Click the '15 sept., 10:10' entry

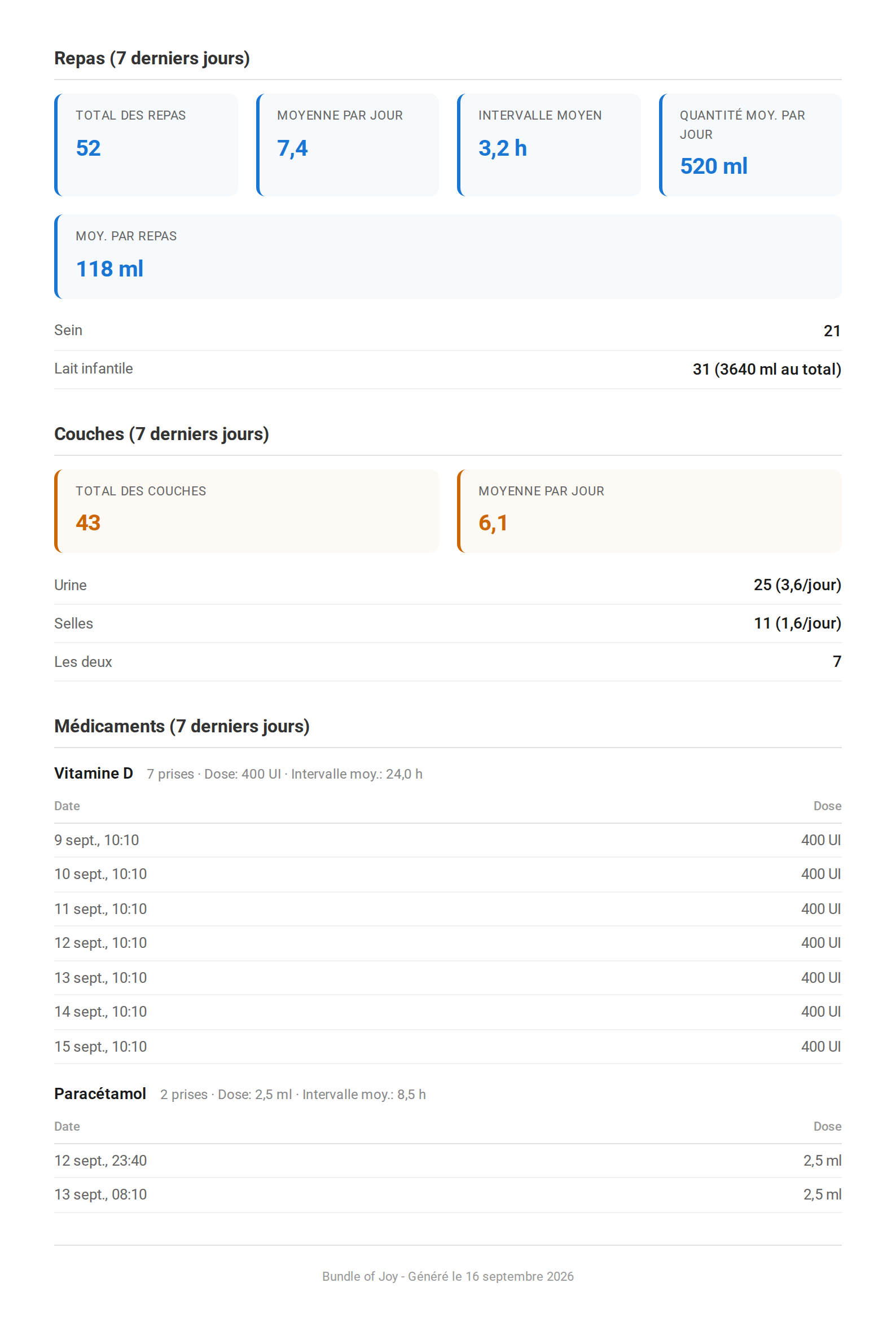[100, 1047]
